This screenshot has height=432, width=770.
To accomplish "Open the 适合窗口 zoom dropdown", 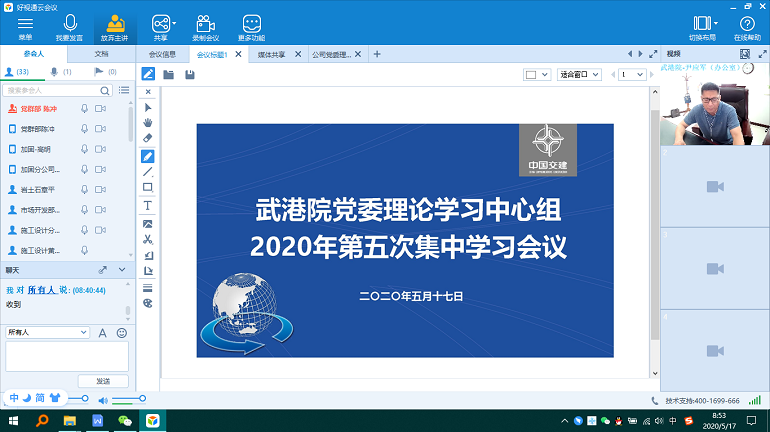I will [x=579, y=74].
